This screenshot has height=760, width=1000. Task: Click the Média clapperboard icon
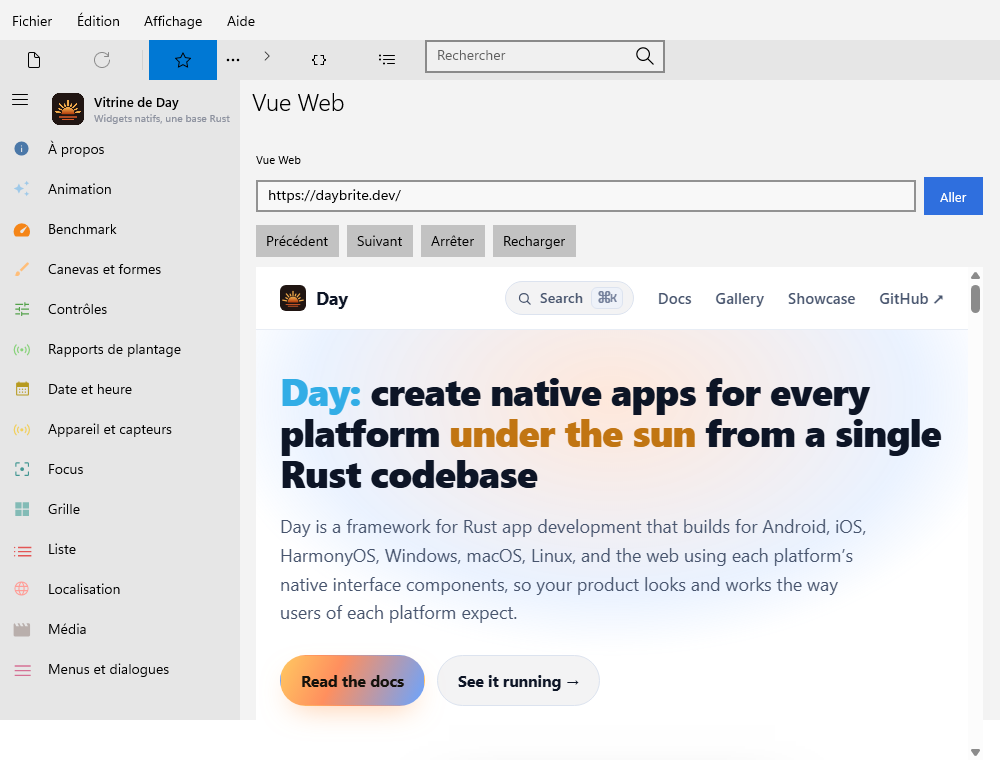click(22, 630)
